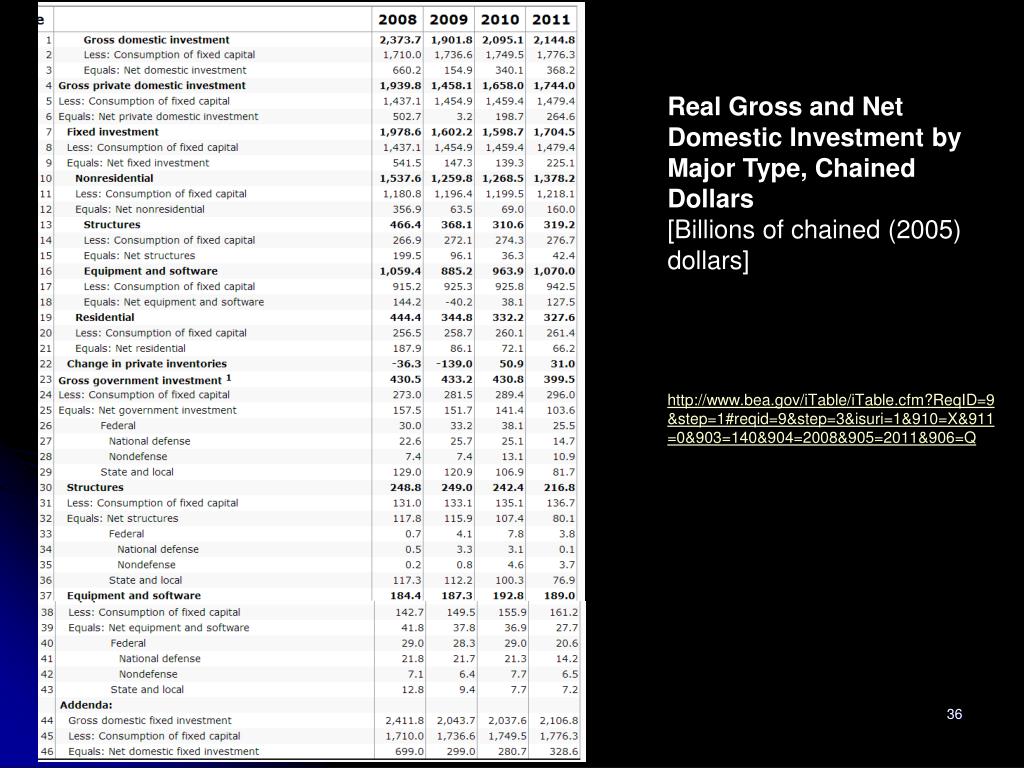
Task: Select the Equals: Net government investment label
Action: click(x=148, y=411)
